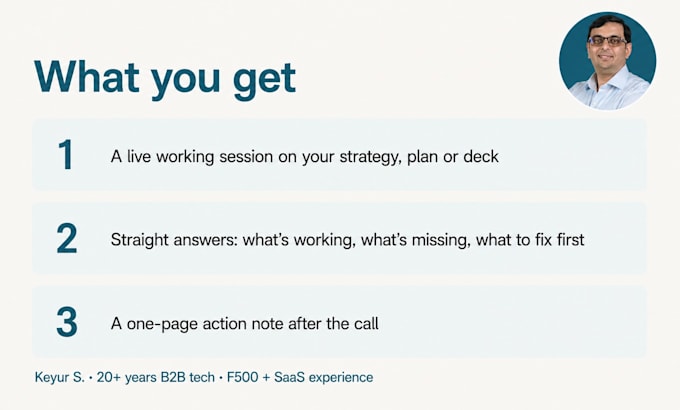Viewport: 680px width, 410px height.
Task: Click the live working session text
Action: pos(304,157)
